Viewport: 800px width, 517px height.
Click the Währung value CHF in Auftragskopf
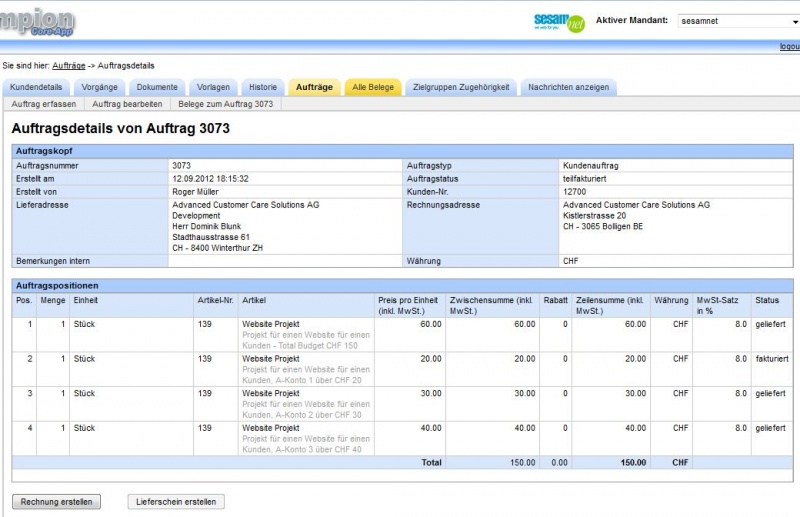pyautogui.click(x=570, y=261)
